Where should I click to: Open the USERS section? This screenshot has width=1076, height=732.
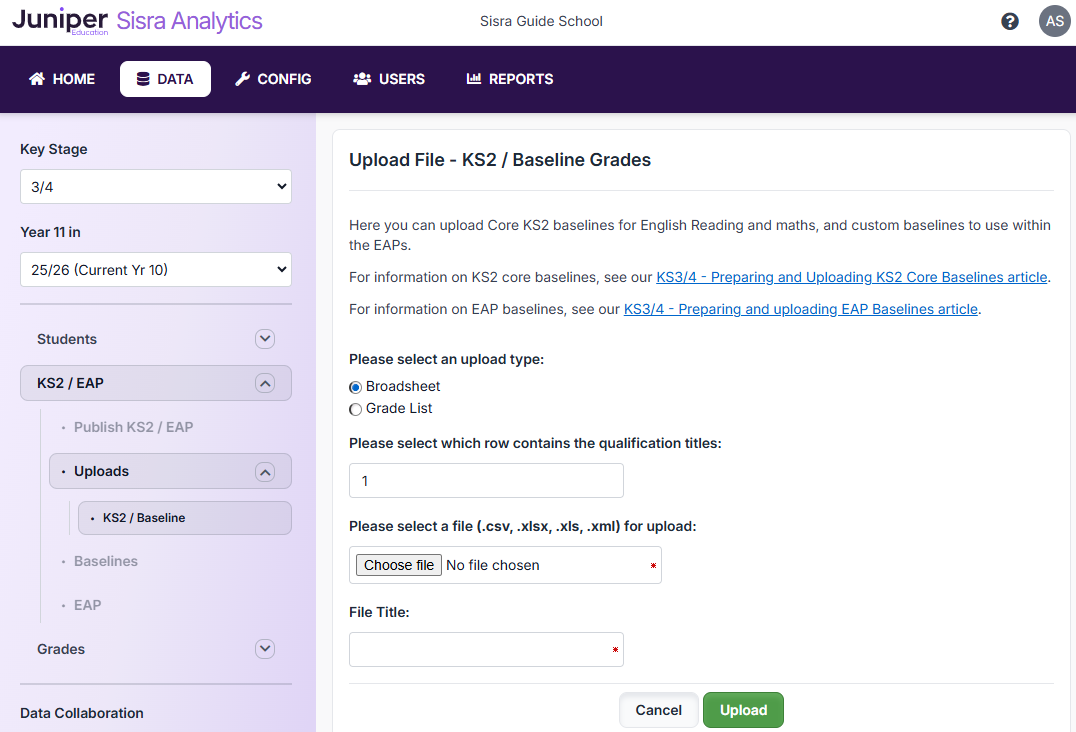[389, 79]
